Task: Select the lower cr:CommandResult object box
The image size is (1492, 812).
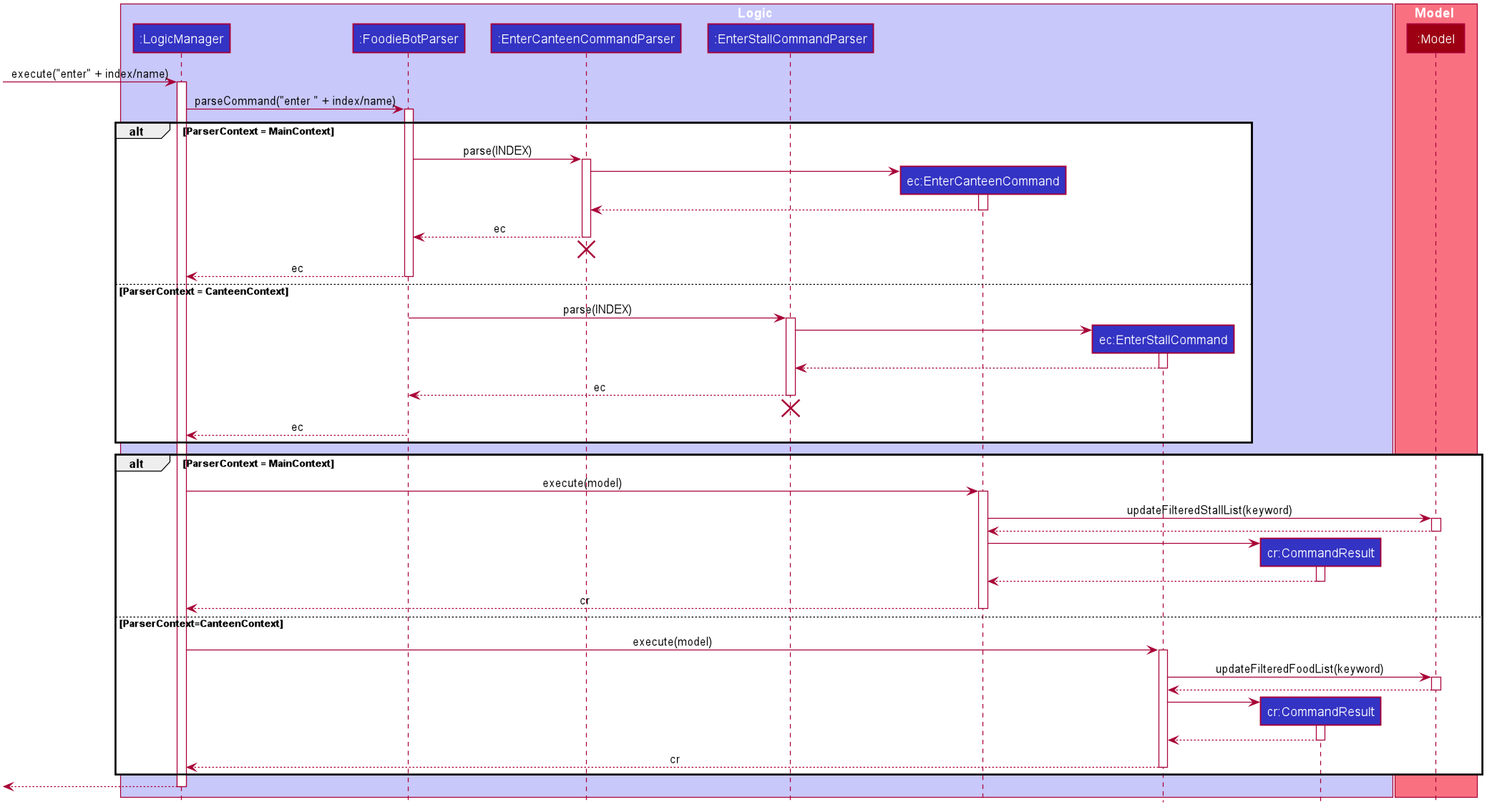Action: (x=1320, y=711)
